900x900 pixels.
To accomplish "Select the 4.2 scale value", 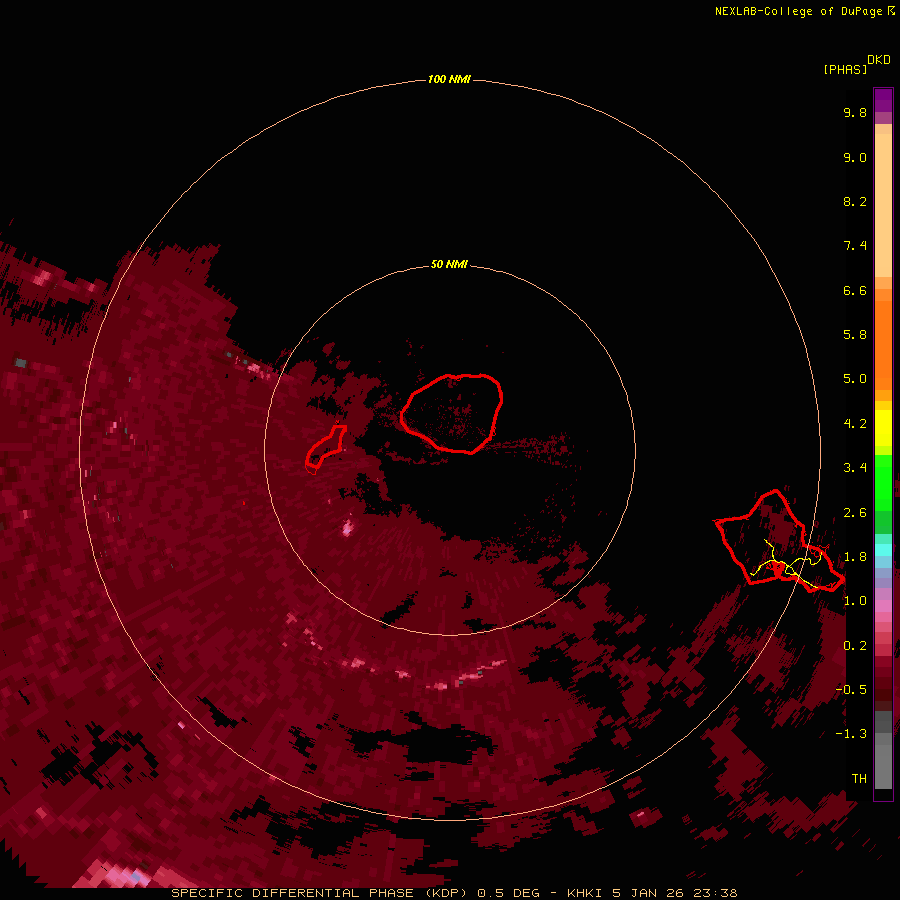I will (x=855, y=424).
